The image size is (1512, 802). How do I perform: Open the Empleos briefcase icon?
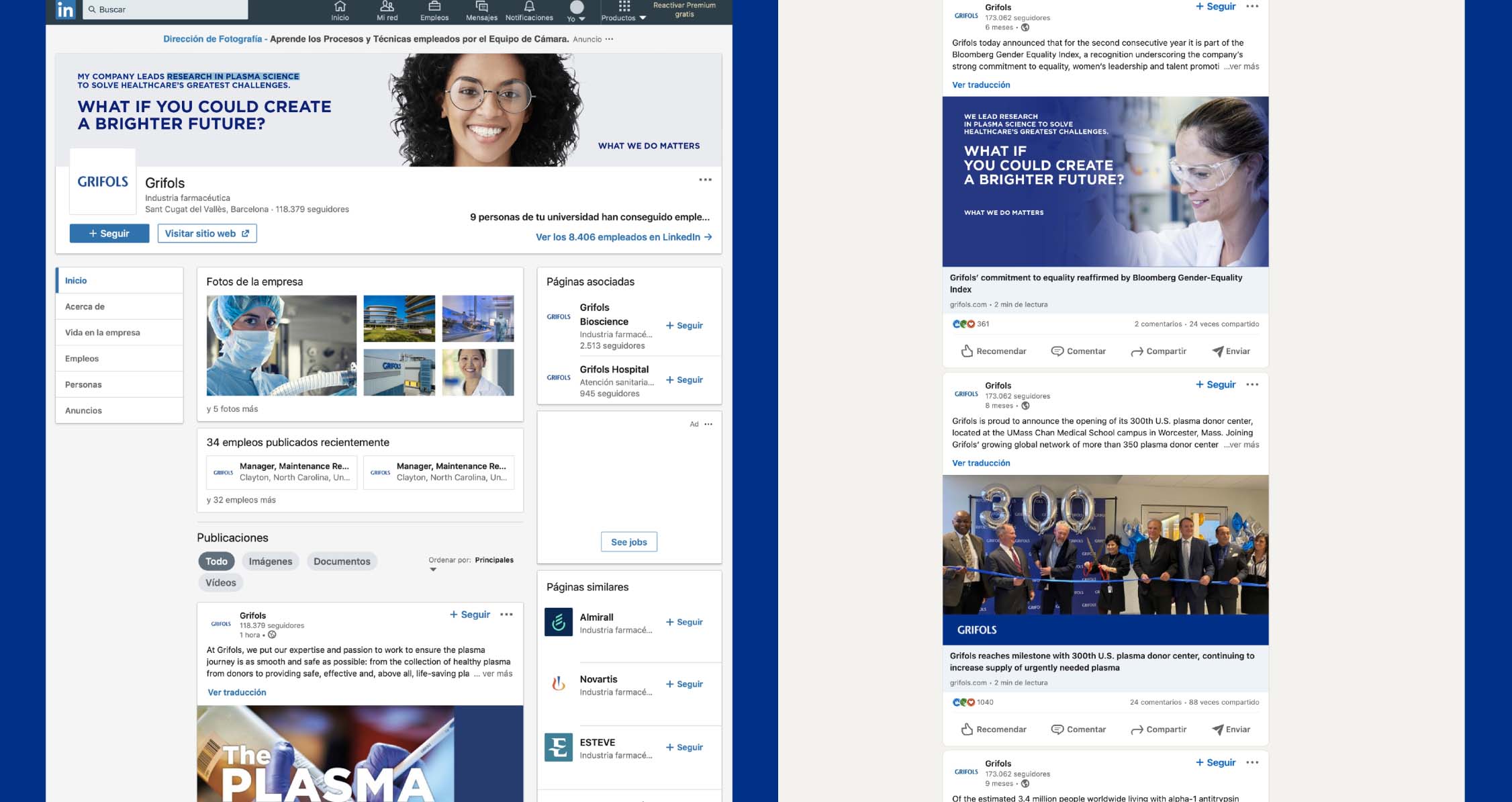click(x=434, y=11)
